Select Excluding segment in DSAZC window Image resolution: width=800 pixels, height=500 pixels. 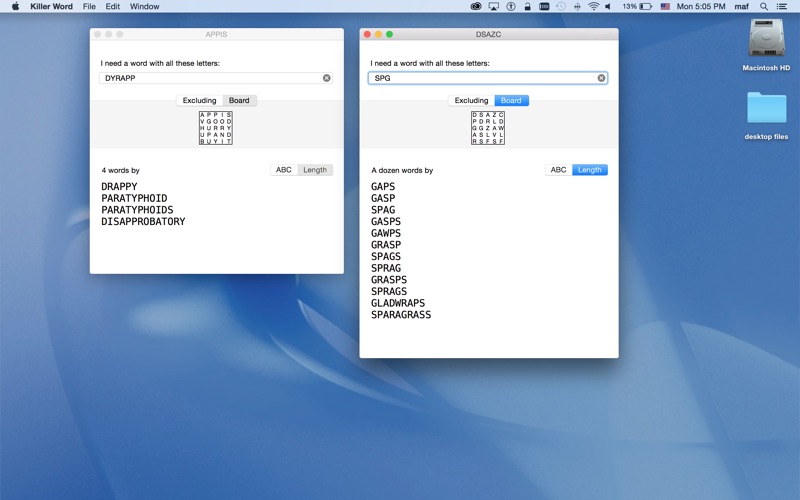pos(471,101)
